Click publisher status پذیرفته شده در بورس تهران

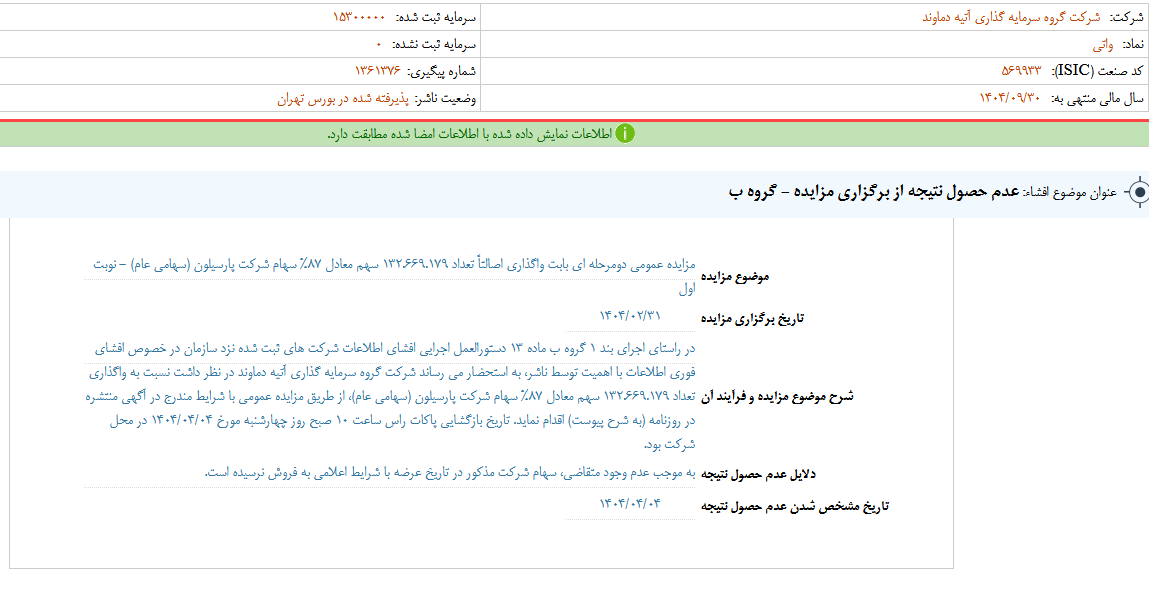coord(342,98)
